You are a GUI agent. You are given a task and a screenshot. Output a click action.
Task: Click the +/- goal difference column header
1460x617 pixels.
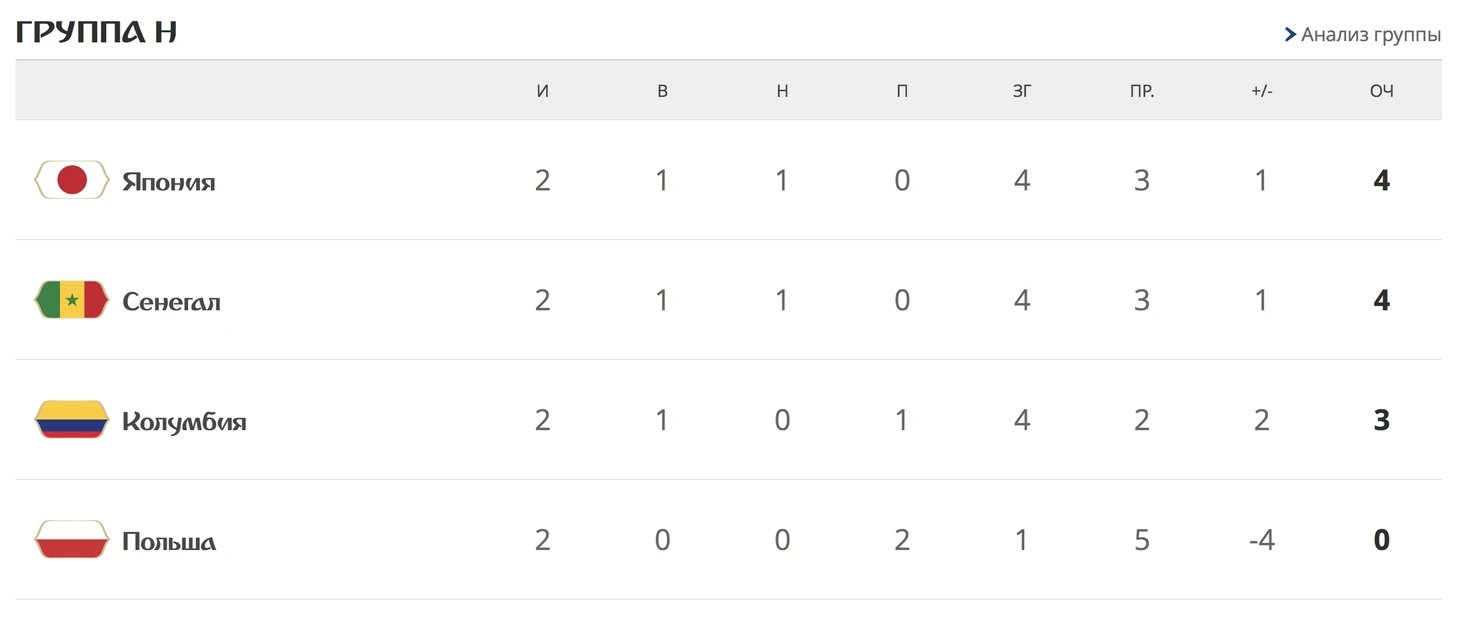(1262, 91)
